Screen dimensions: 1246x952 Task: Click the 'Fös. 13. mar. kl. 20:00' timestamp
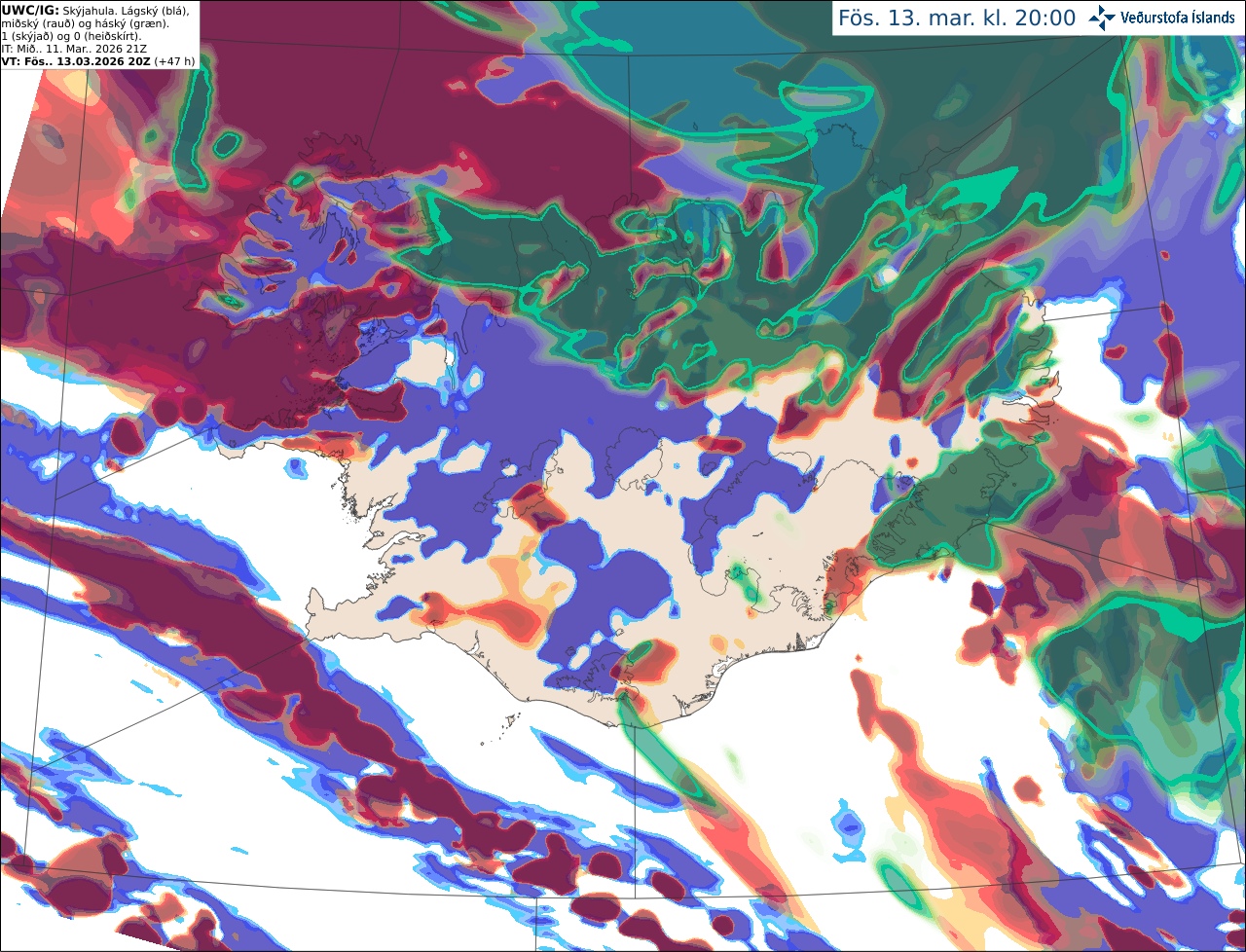point(957,18)
